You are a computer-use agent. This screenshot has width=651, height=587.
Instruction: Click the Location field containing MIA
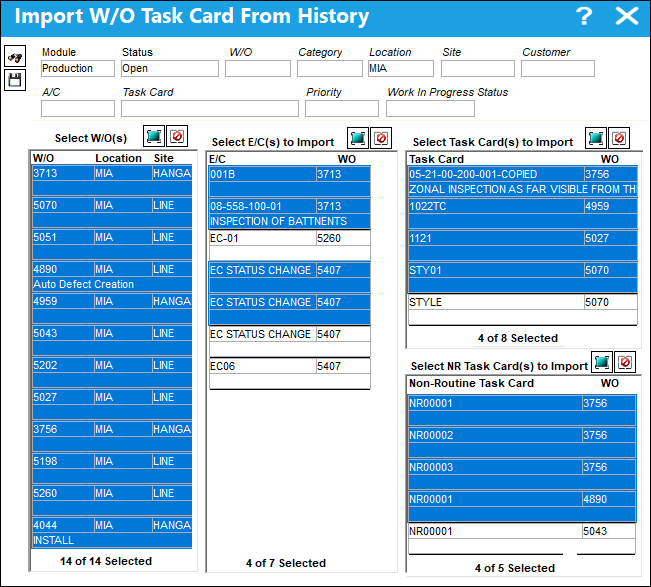(401, 68)
